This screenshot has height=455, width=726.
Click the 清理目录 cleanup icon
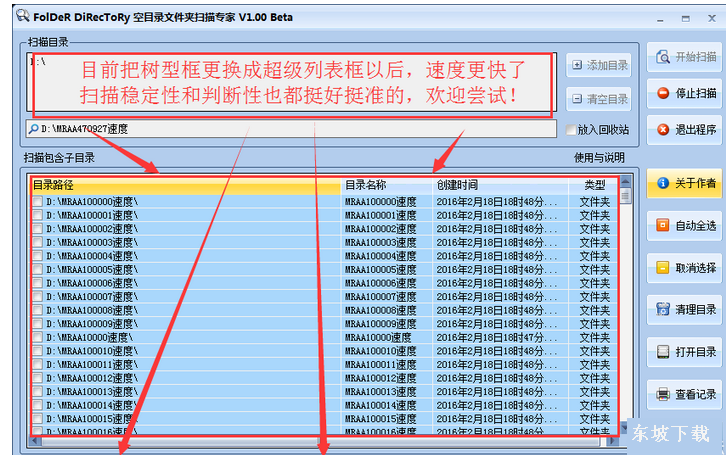click(663, 309)
